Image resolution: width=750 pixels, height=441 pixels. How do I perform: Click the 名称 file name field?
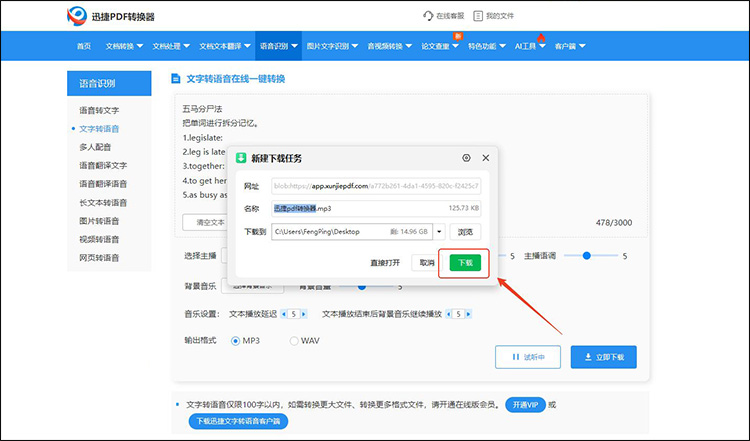[376, 209]
